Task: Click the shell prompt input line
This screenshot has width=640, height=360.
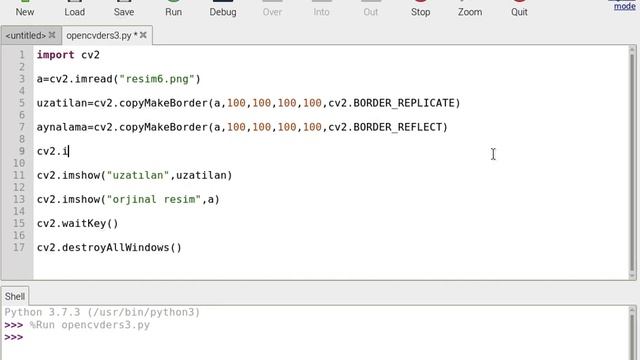Action: [x=318, y=338]
